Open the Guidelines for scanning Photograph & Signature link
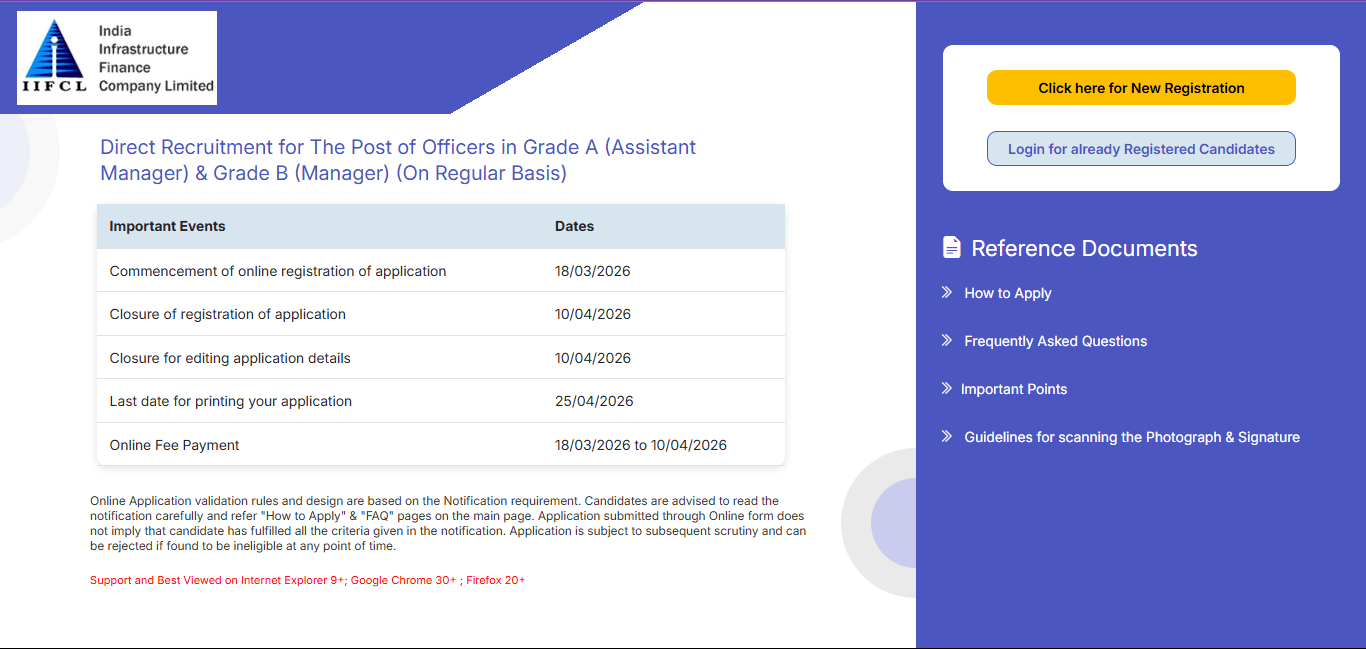 click(1131, 436)
